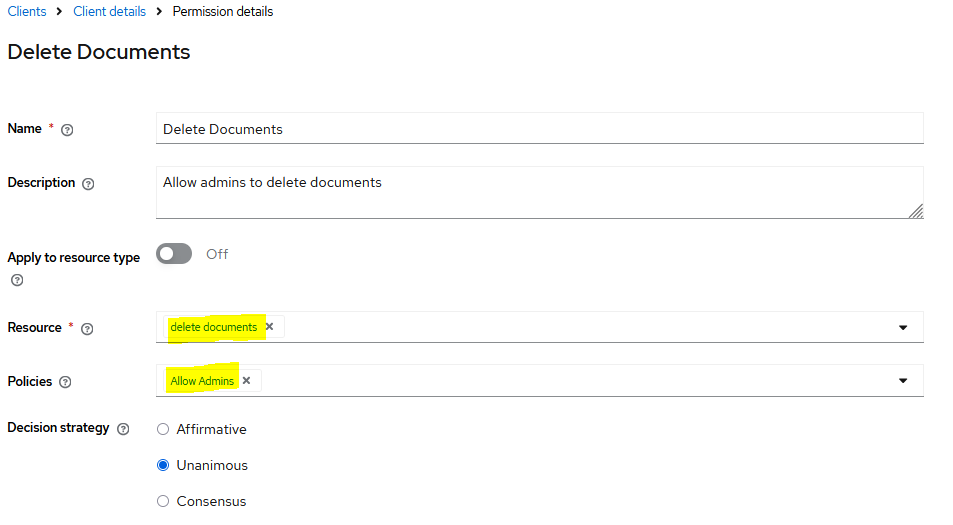The width and height of the screenshot is (953, 525).
Task: Toggle the Apply to resource type switch
Action: click(x=174, y=254)
